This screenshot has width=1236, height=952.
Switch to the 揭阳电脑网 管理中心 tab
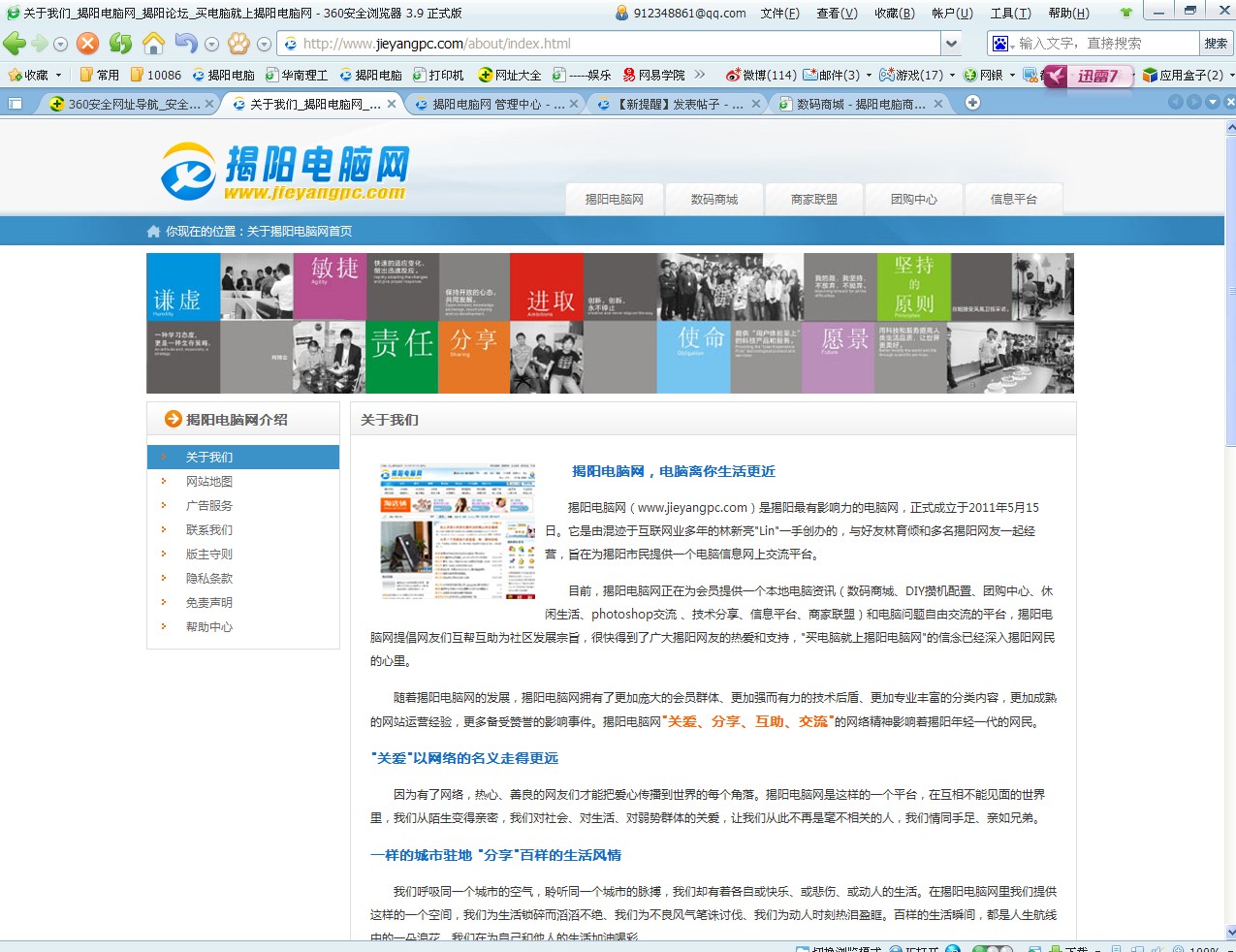click(494, 104)
